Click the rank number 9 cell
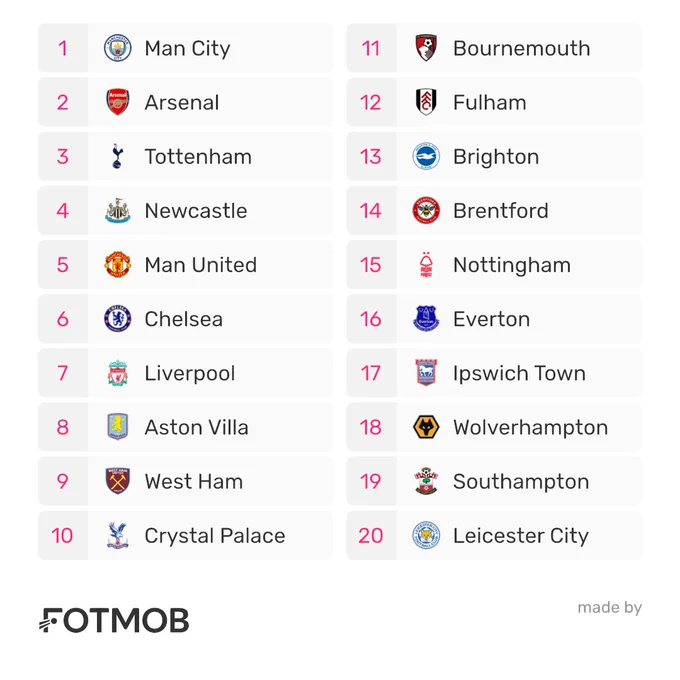The height and width of the screenshot is (680, 680). coord(63,481)
